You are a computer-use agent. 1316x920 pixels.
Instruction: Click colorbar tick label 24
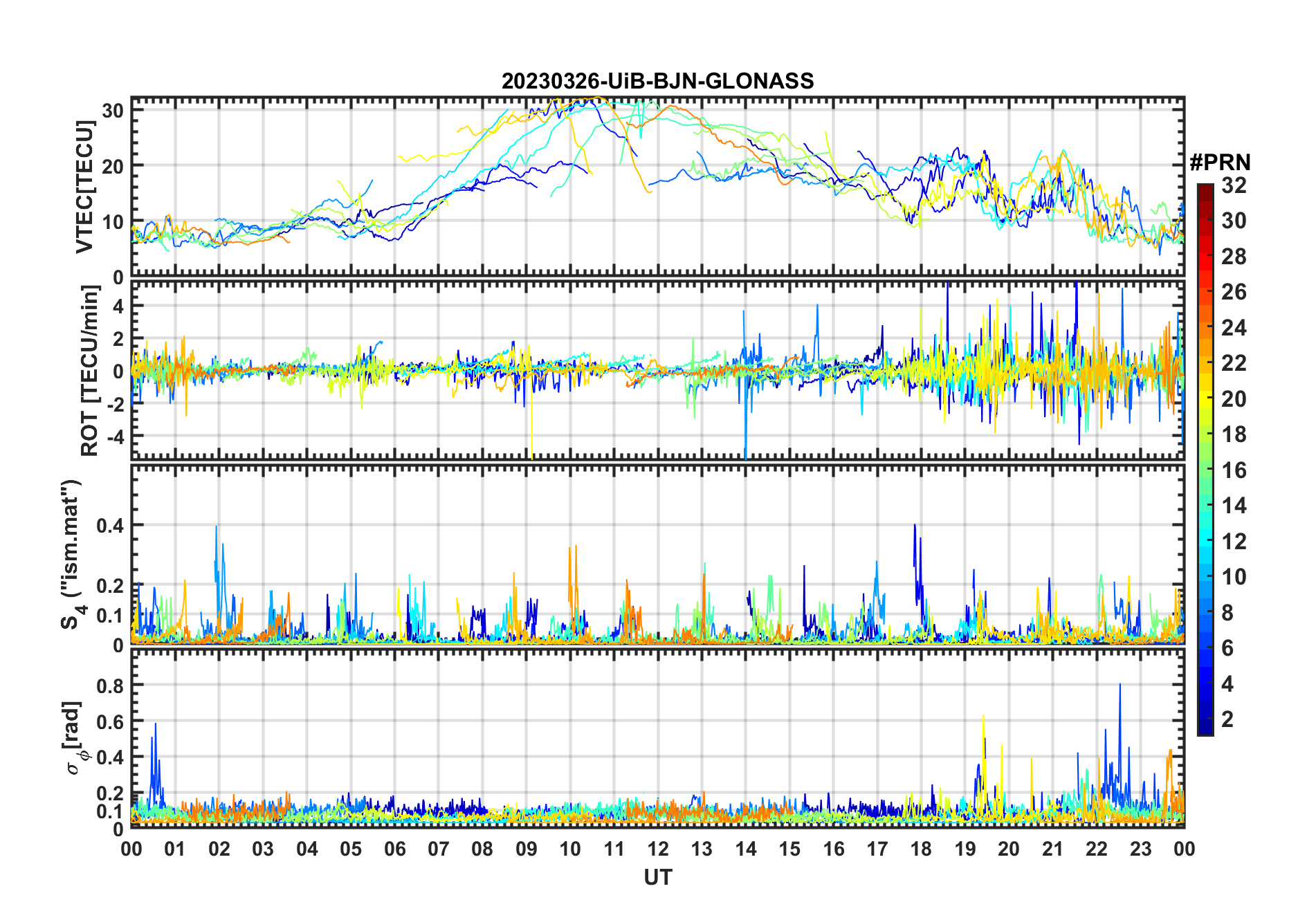pyautogui.click(x=1234, y=327)
